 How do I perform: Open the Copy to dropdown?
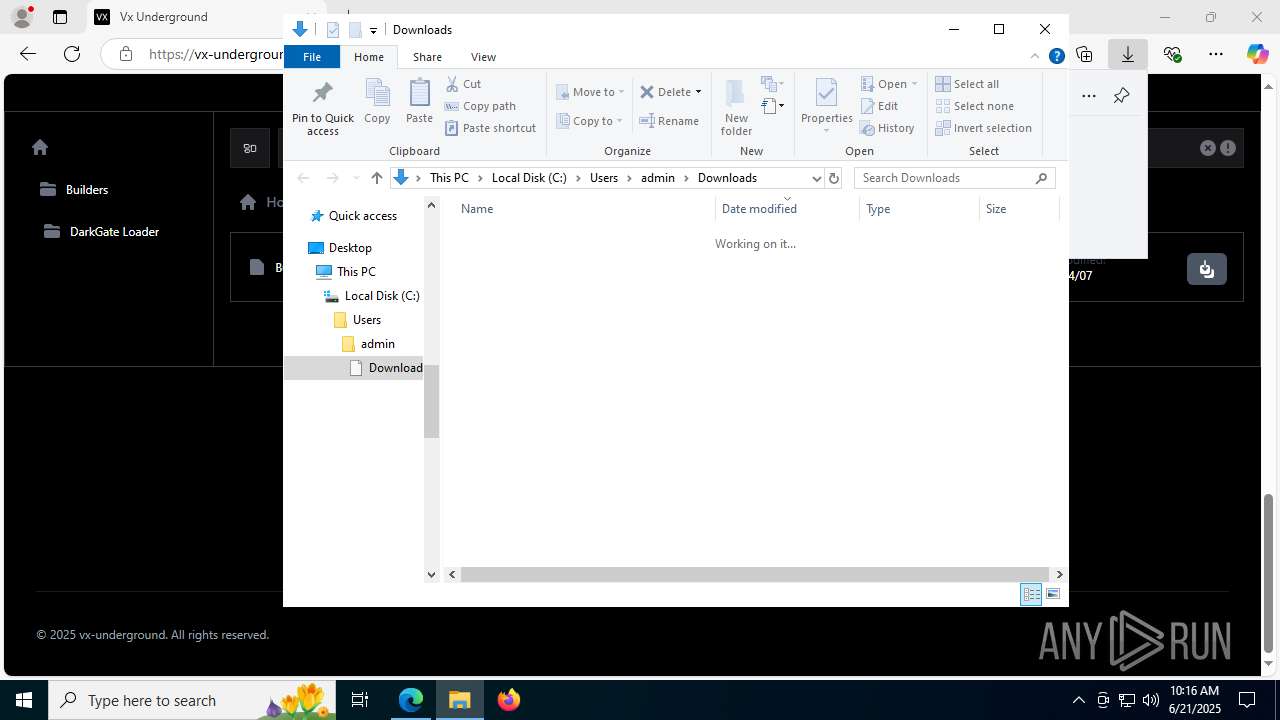click(590, 121)
